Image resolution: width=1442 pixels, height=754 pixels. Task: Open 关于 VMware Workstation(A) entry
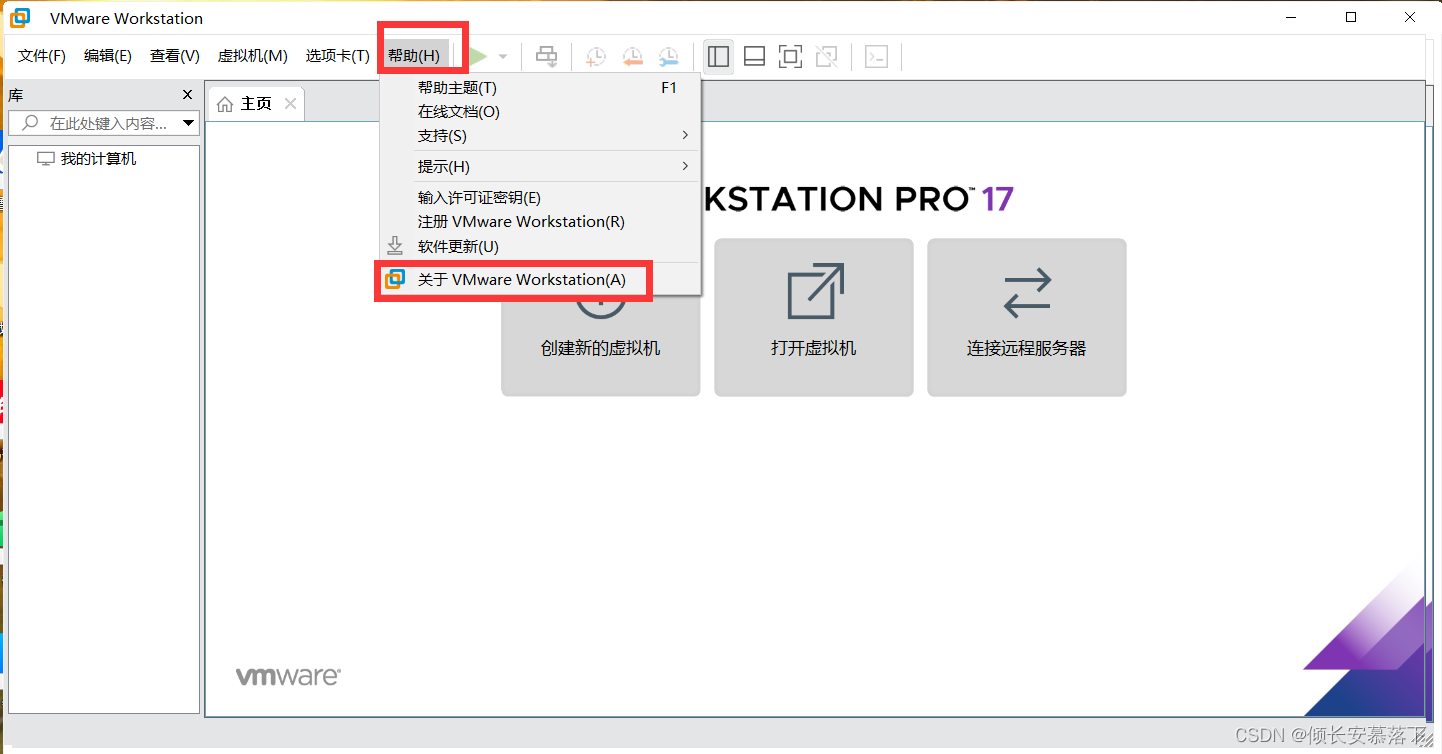[x=540, y=279]
